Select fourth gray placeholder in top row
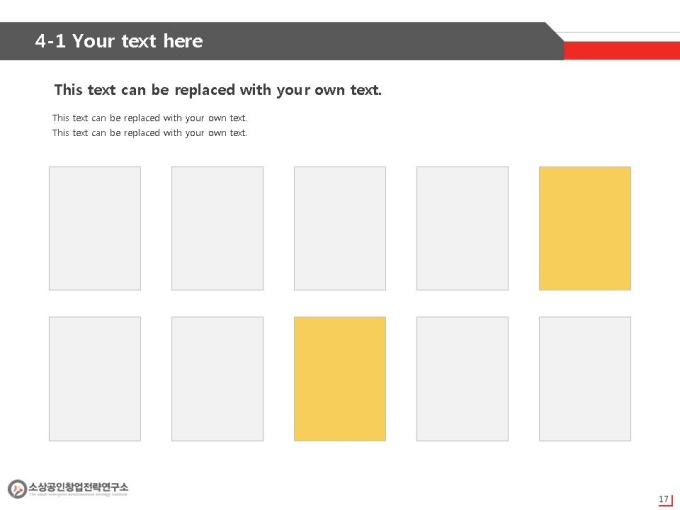Image resolution: width=680 pixels, height=510 pixels. click(462, 228)
